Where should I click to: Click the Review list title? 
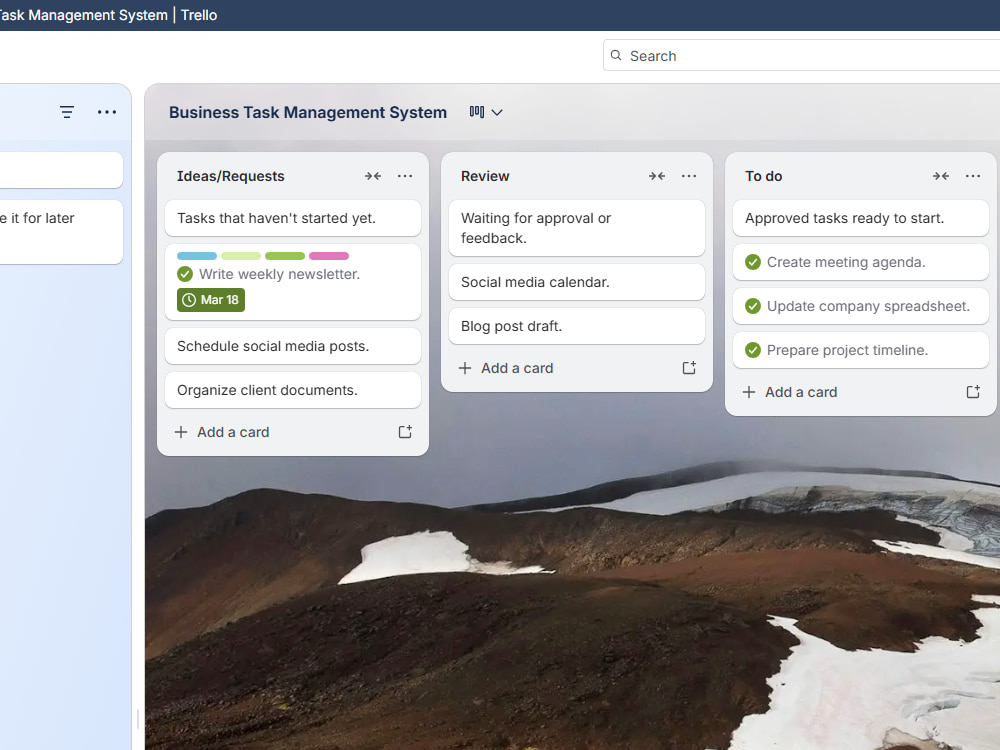point(485,176)
